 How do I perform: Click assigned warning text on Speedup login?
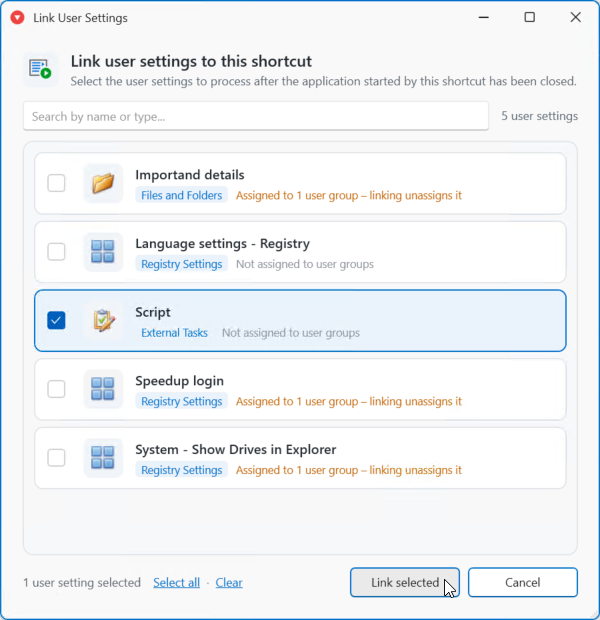pyautogui.click(x=349, y=401)
